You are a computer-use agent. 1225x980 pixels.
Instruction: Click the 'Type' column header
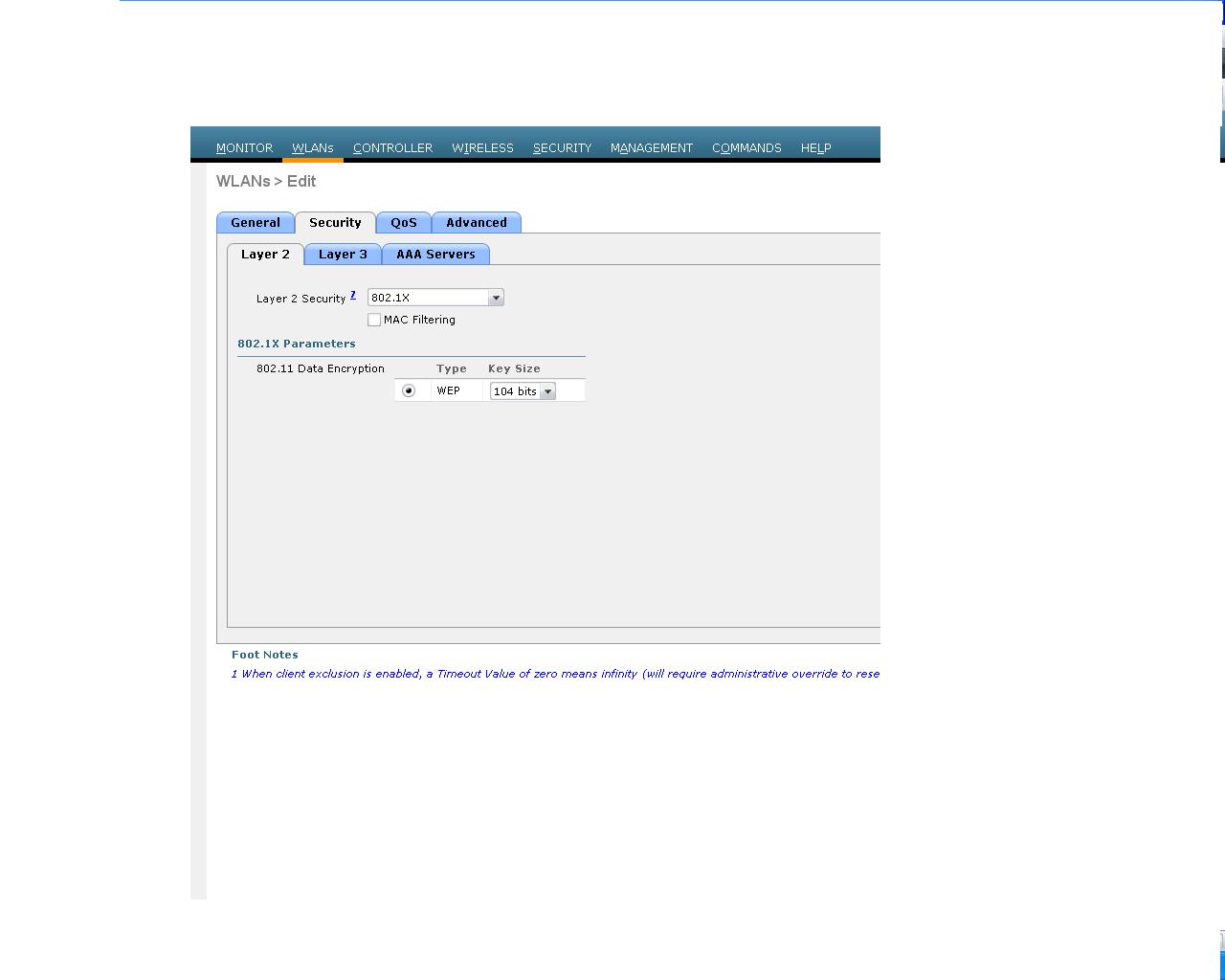pos(452,368)
